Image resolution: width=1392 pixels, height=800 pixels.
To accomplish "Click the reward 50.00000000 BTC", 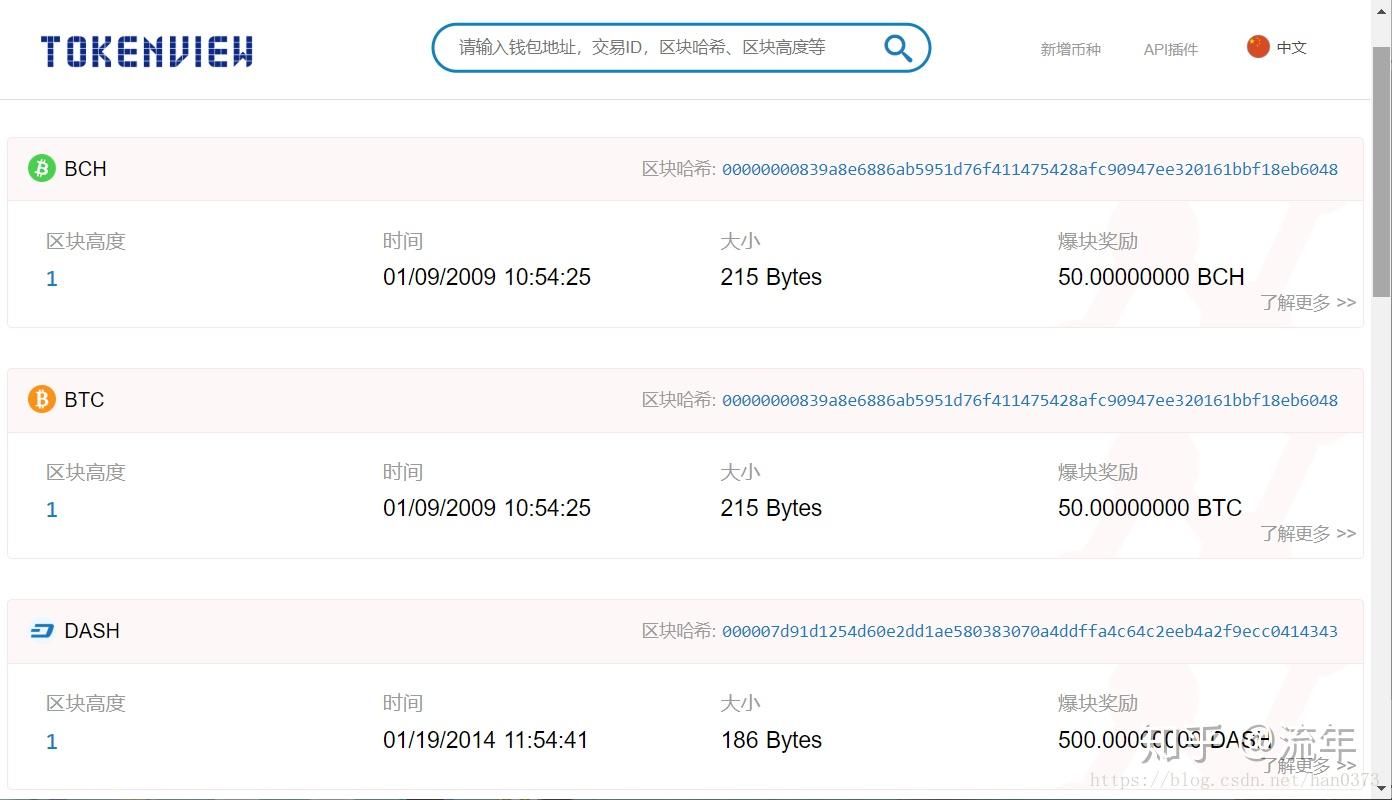I will click(x=1150, y=508).
